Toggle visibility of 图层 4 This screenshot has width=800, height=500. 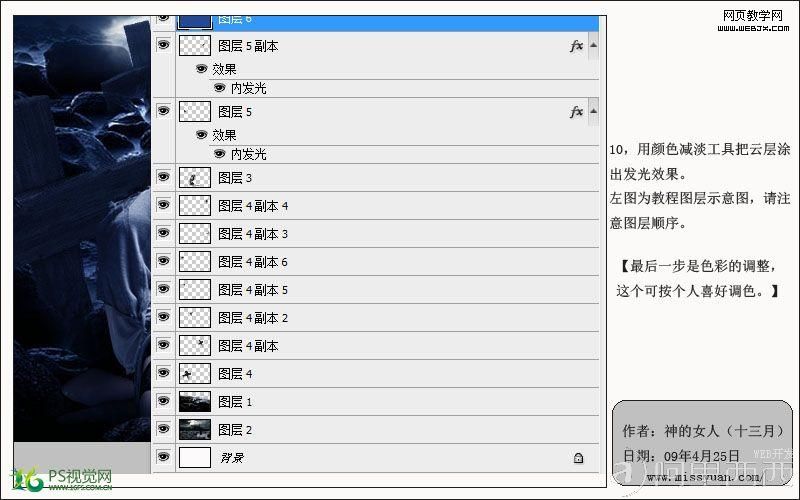(163, 373)
